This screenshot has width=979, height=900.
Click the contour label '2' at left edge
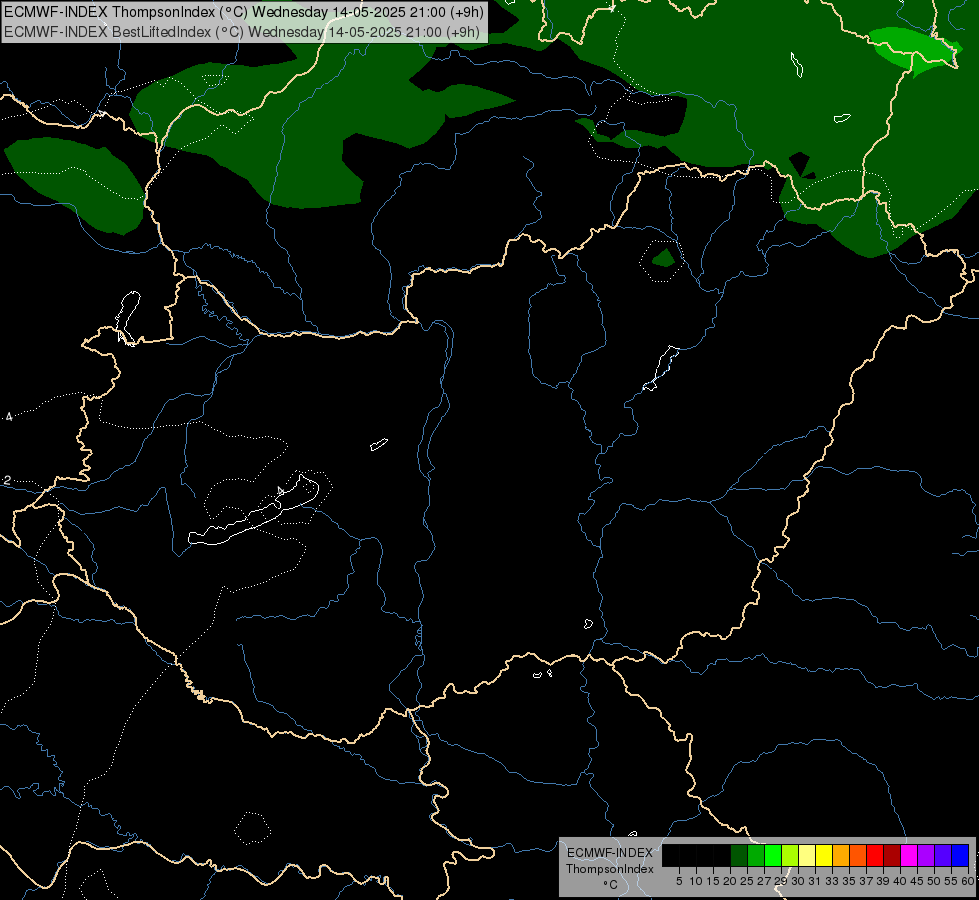(7, 480)
